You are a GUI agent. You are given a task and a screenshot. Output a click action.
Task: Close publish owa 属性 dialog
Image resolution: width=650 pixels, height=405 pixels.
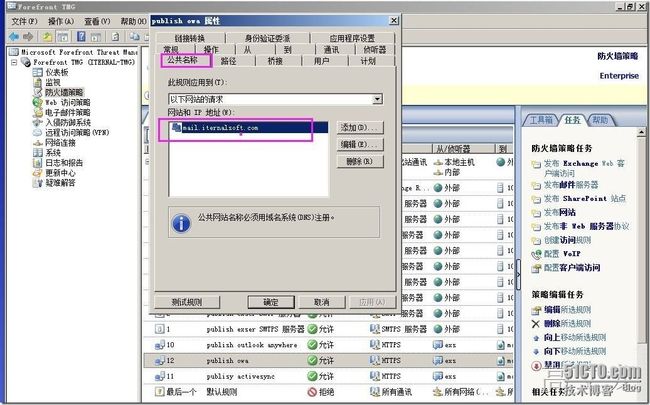tap(394, 20)
